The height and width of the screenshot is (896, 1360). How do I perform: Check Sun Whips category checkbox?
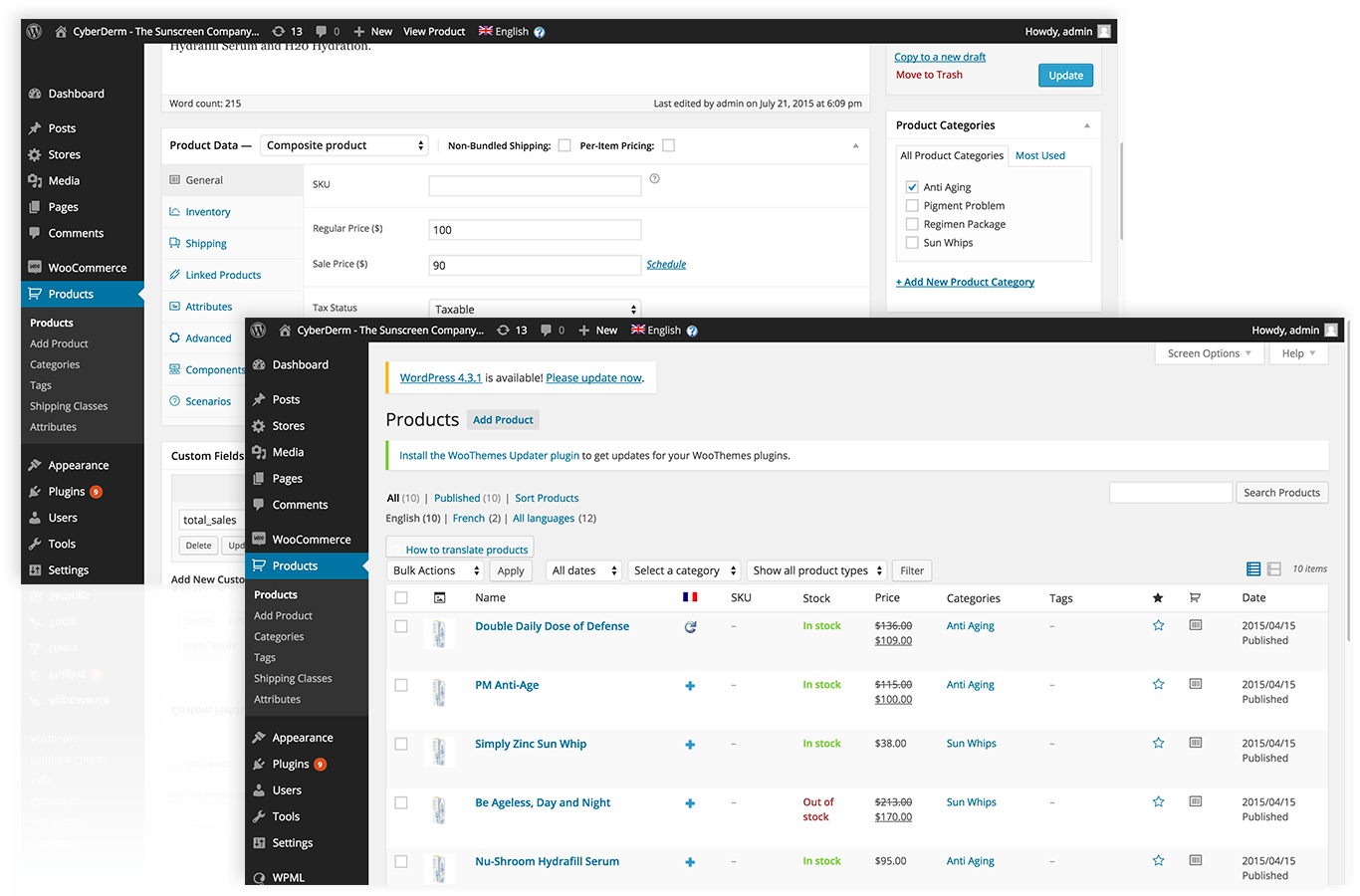(912, 243)
